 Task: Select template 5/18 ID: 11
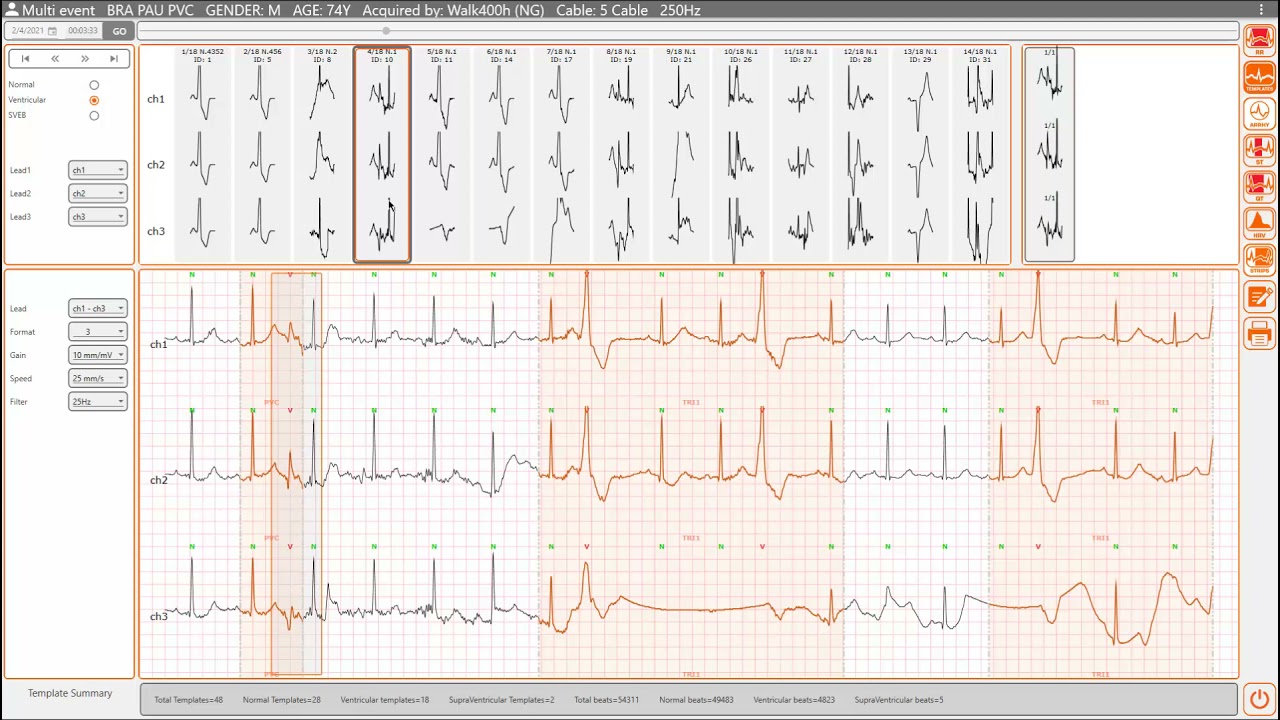442,155
